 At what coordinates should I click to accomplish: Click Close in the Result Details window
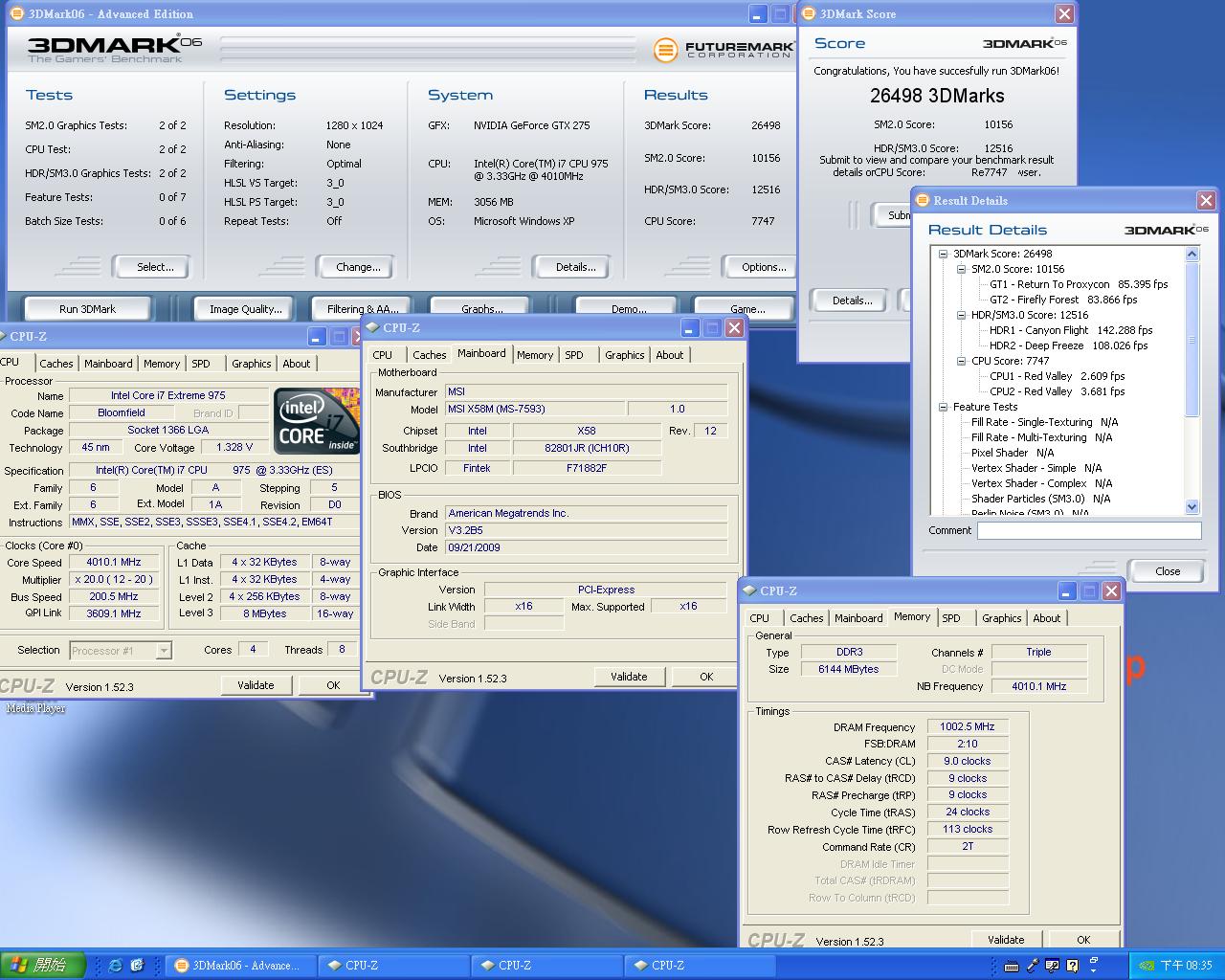point(1168,570)
